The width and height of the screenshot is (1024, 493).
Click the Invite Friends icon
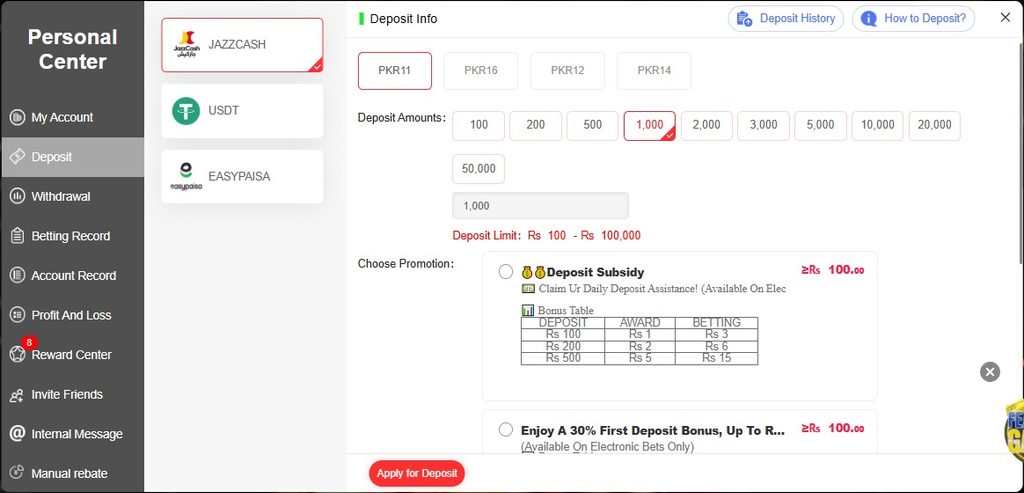[18, 394]
